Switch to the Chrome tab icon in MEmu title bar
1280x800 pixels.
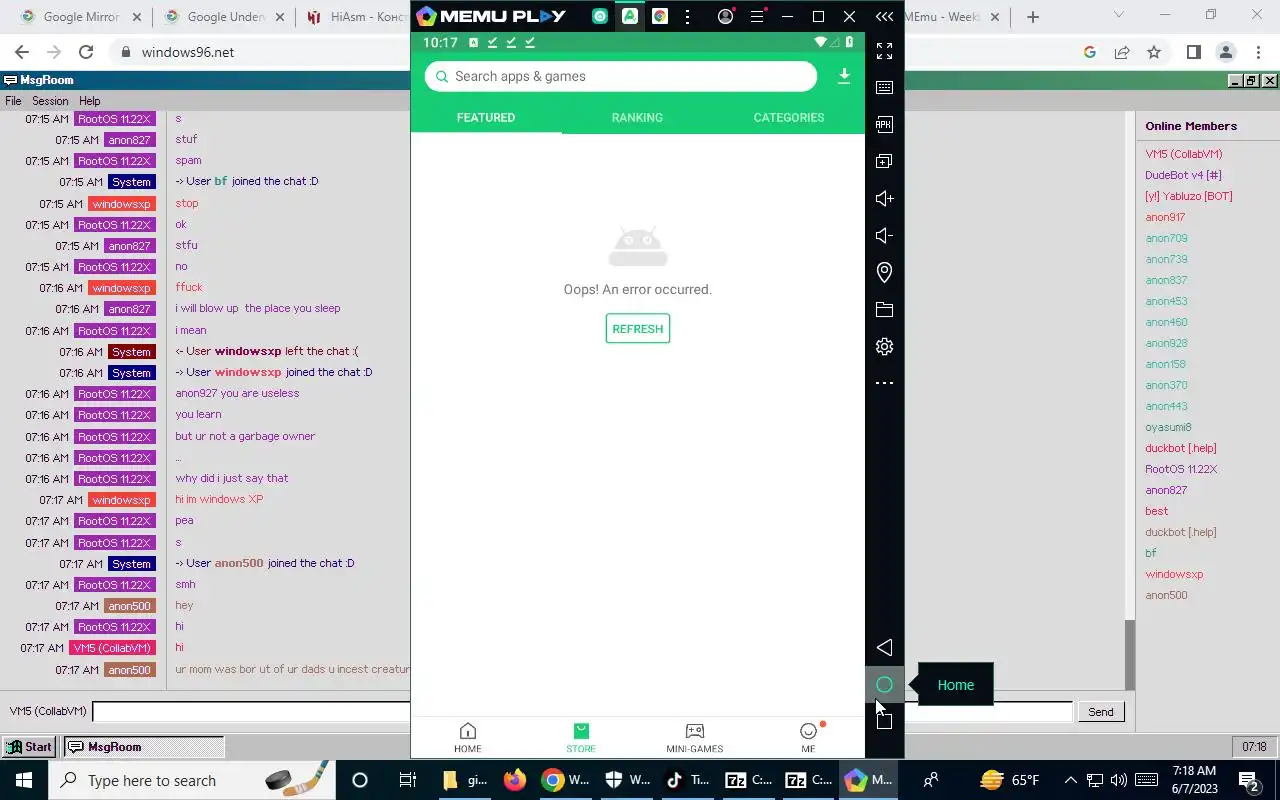click(659, 16)
